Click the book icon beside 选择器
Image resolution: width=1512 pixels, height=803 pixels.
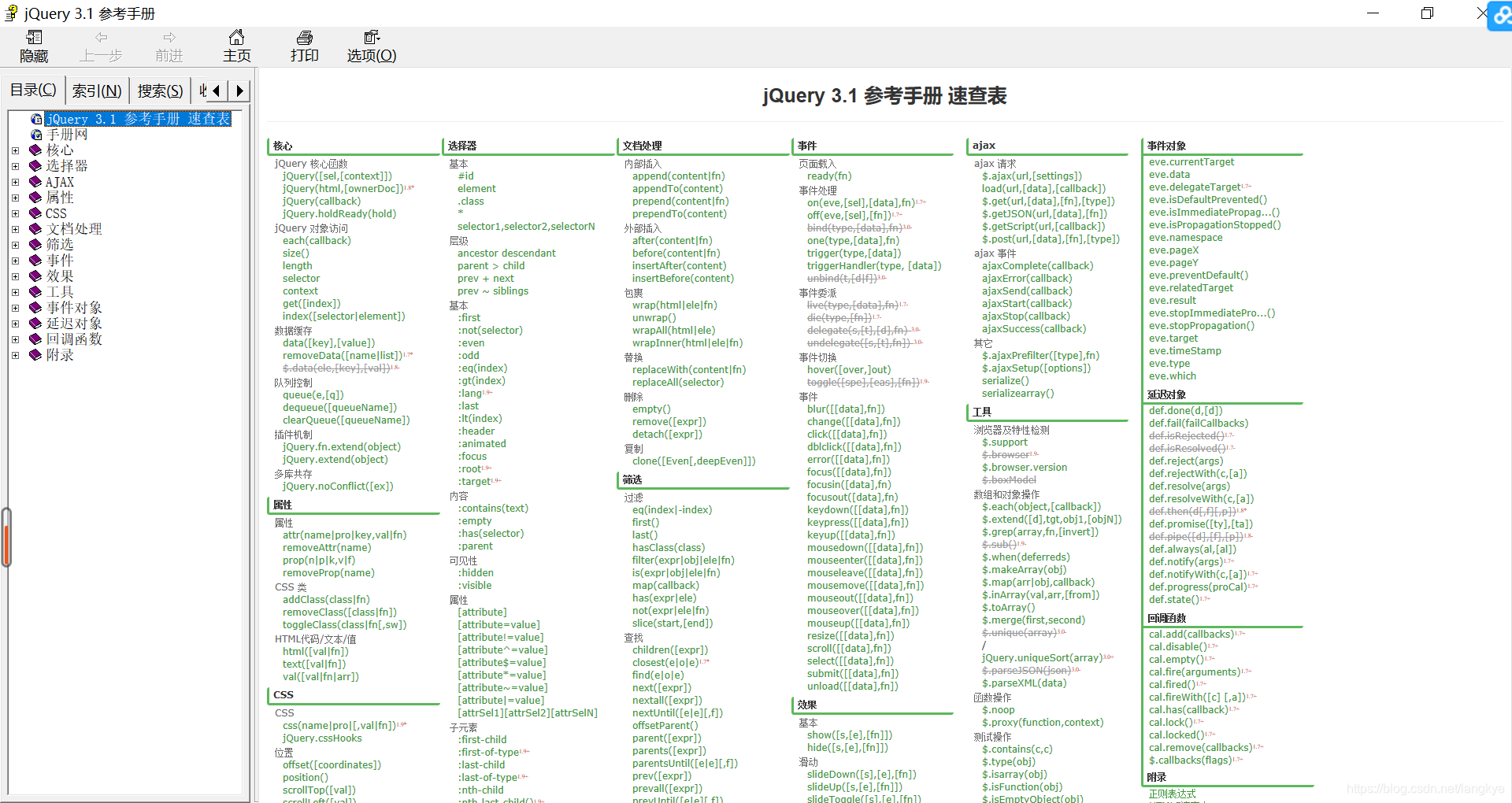pos(35,165)
